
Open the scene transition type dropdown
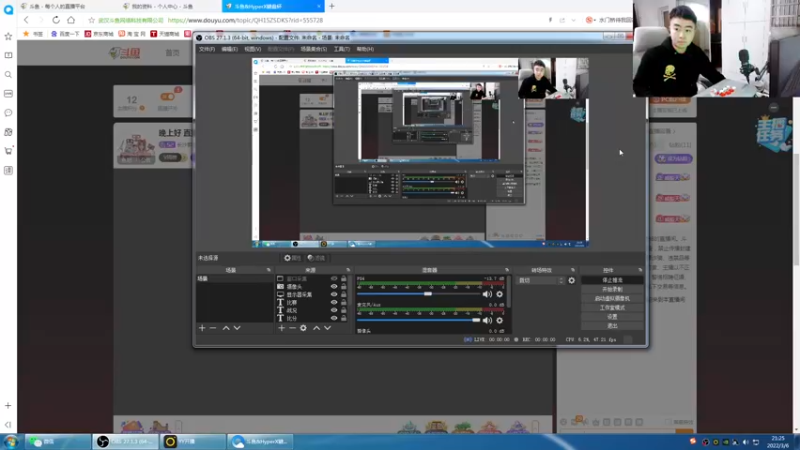[541, 281]
